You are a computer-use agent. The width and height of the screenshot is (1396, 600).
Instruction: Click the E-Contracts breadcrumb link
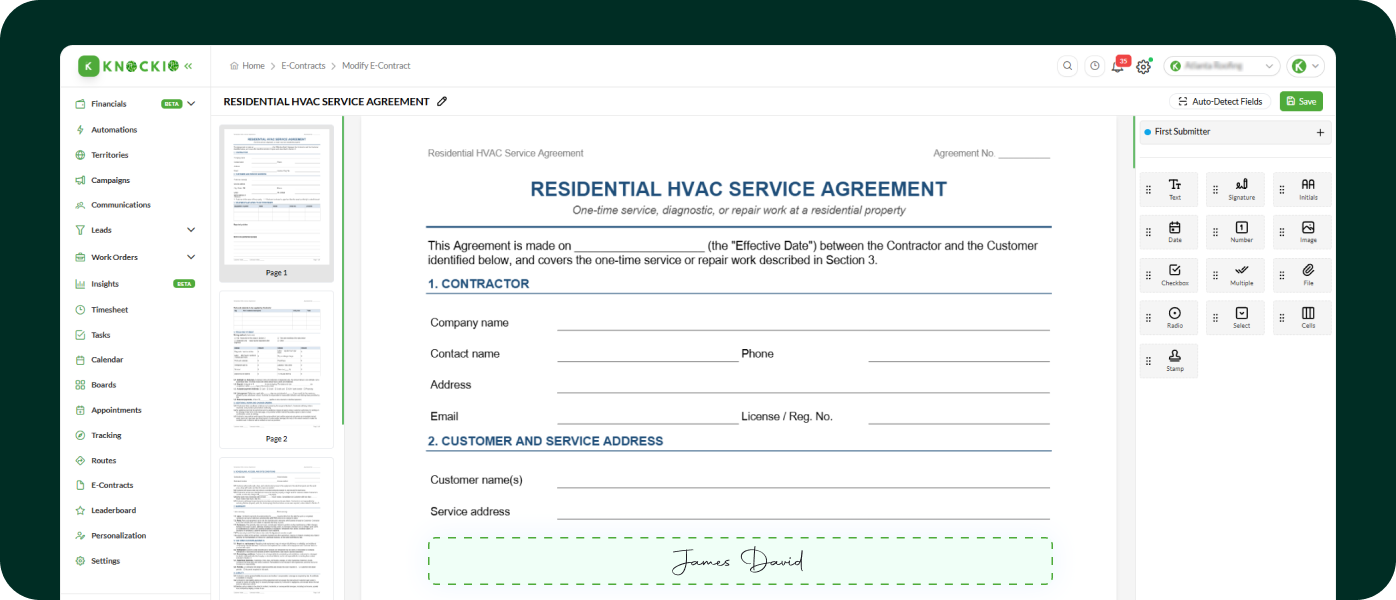(303, 66)
